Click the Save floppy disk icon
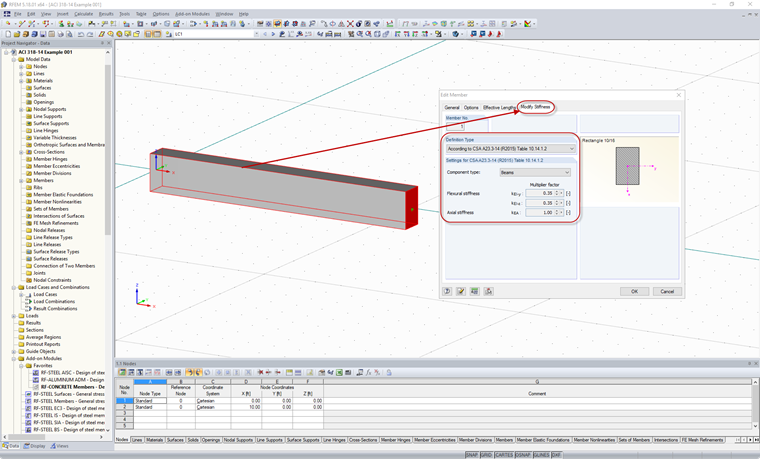760x459 pixels. 43,34
